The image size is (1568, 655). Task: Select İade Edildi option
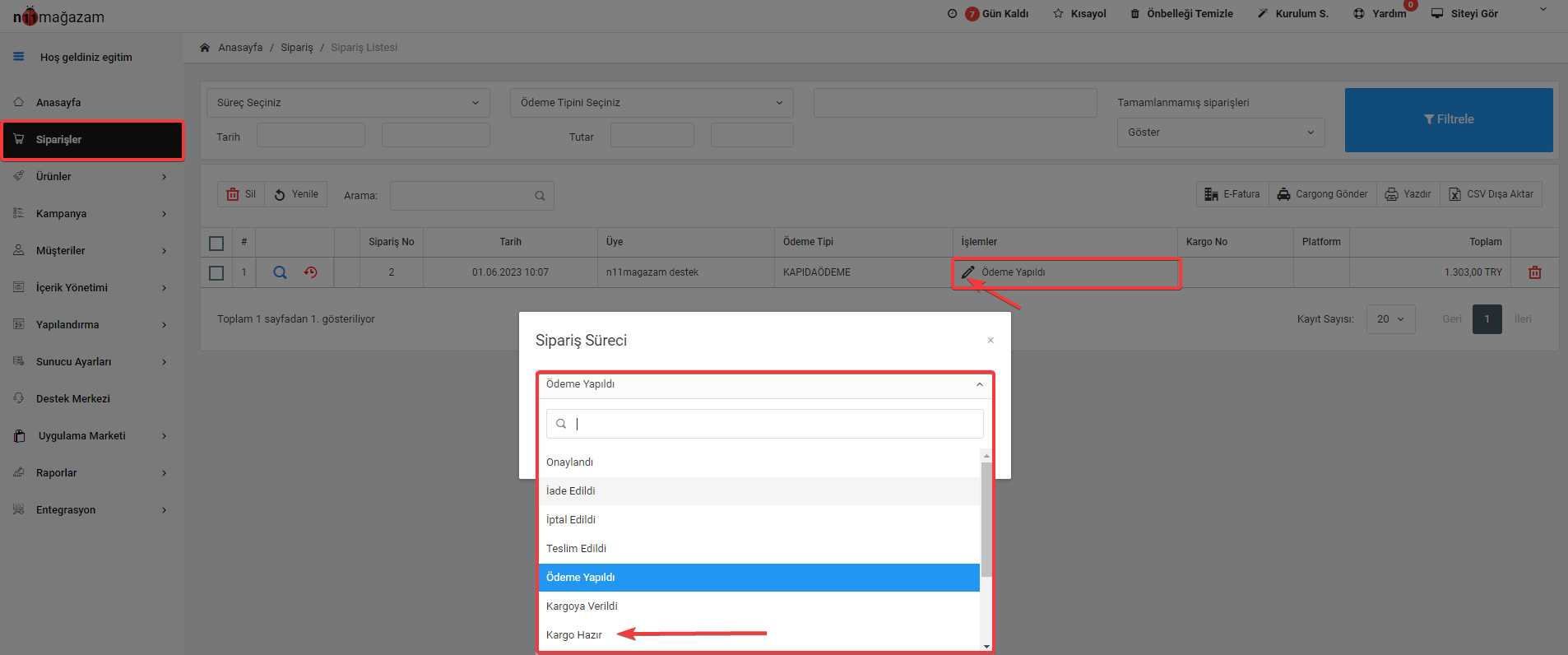click(x=759, y=491)
